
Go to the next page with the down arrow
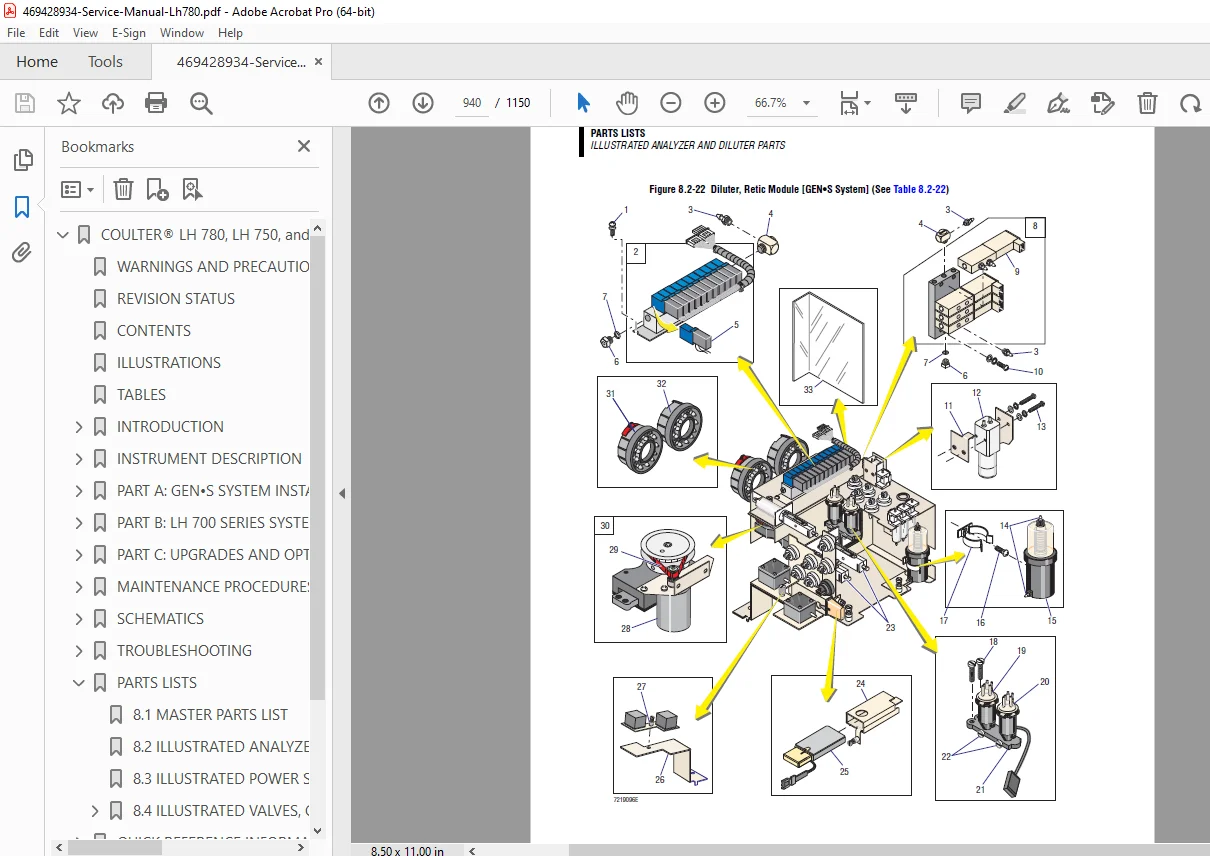pos(423,103)
